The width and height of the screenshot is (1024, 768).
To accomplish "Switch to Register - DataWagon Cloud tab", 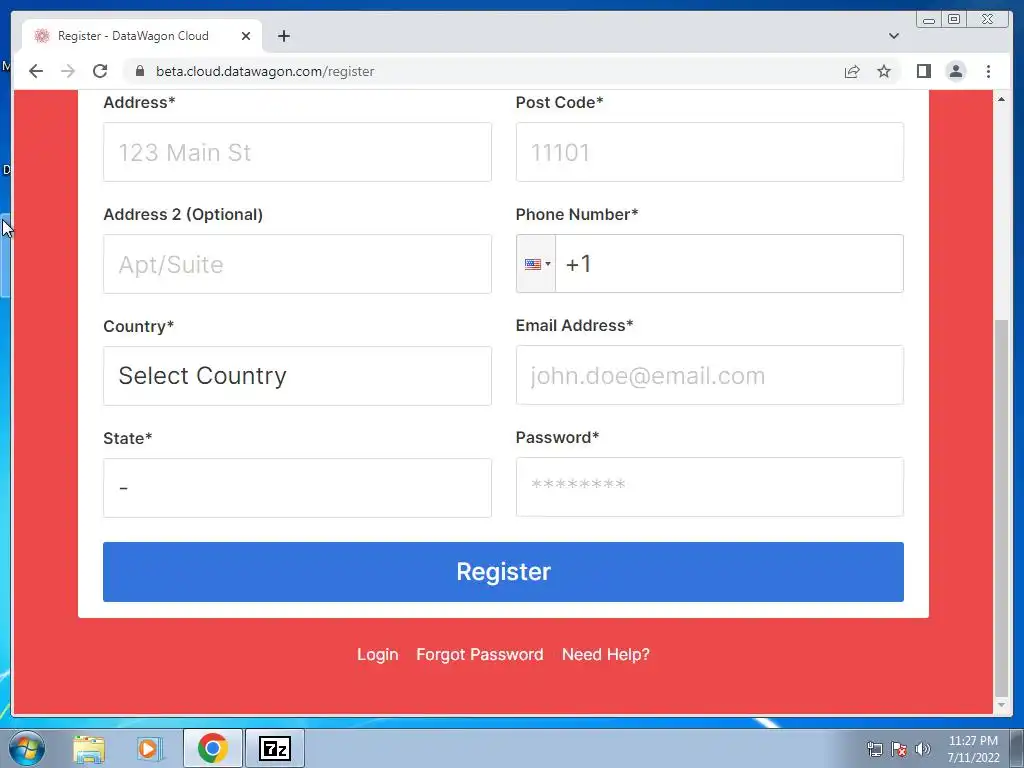I will point(133,36).
